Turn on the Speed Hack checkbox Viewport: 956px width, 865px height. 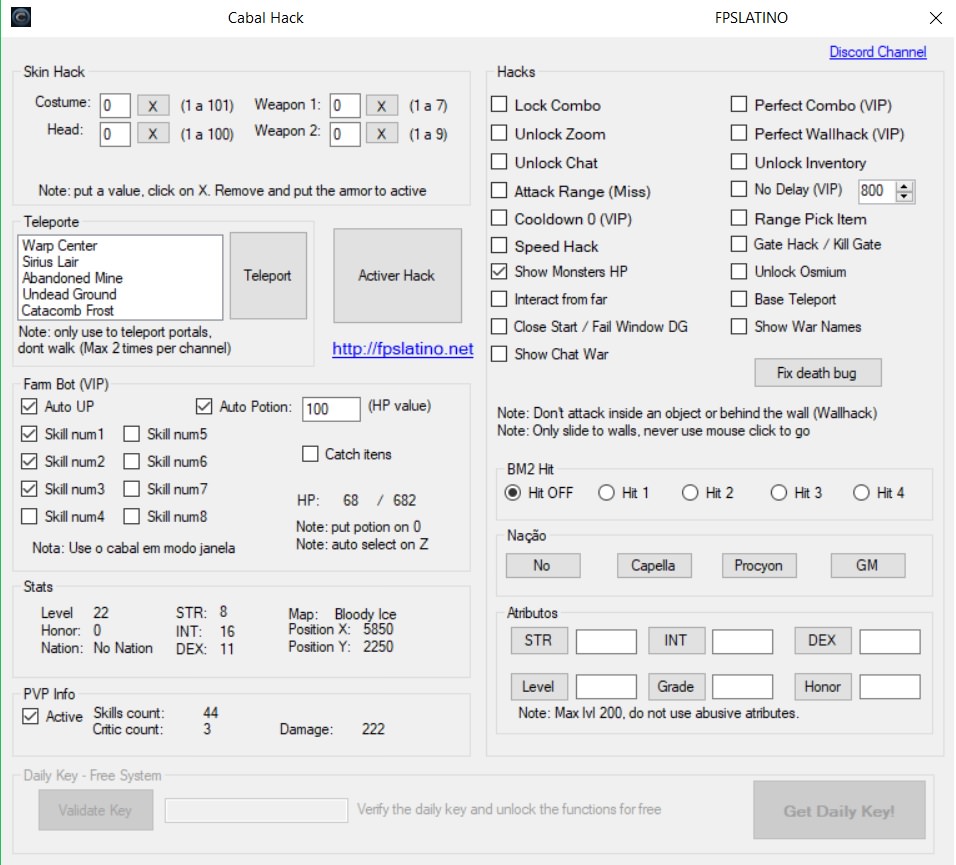(x=499, y=246)
